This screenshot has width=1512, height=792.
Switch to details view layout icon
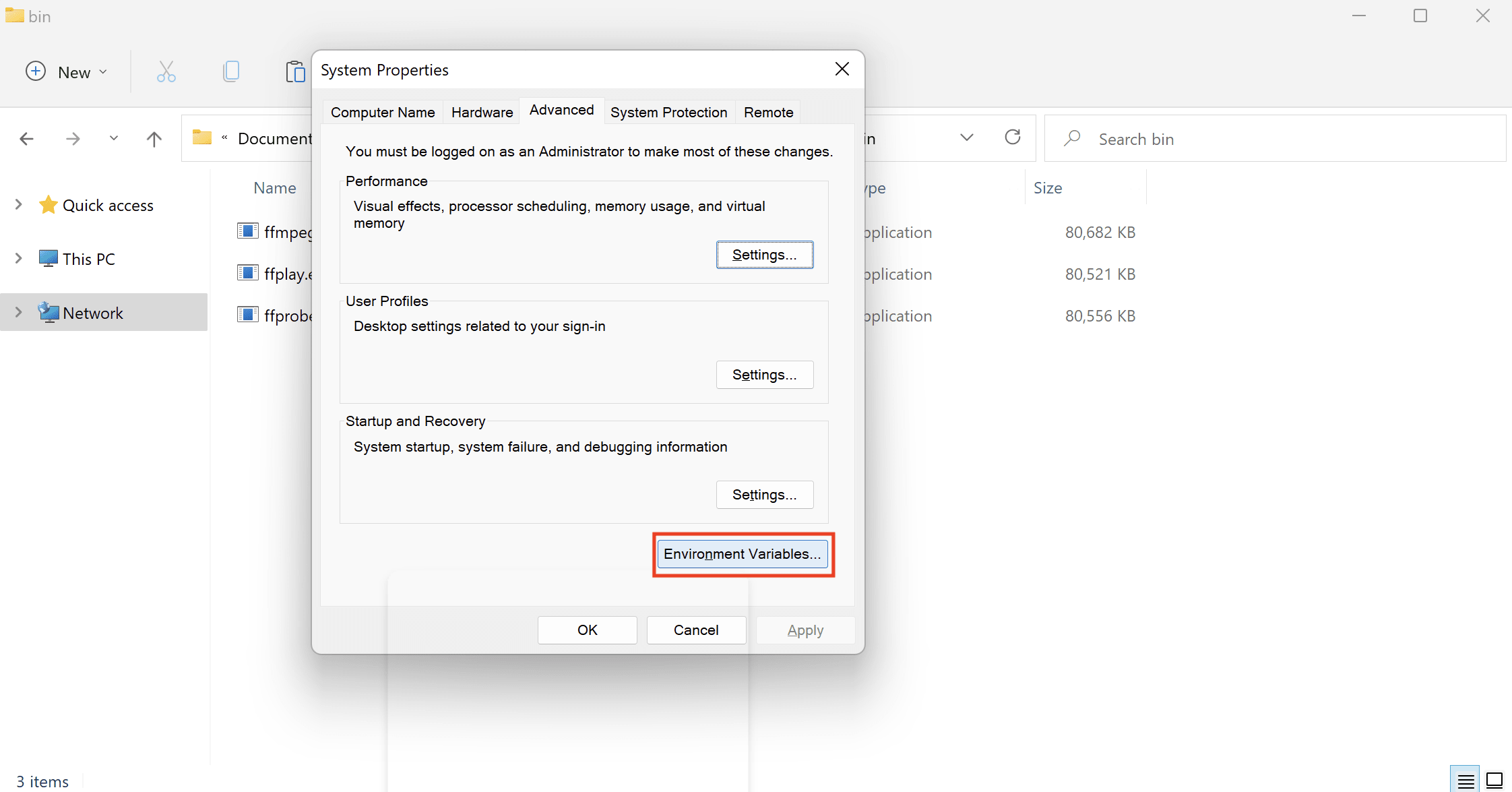tap(1465, 781)
